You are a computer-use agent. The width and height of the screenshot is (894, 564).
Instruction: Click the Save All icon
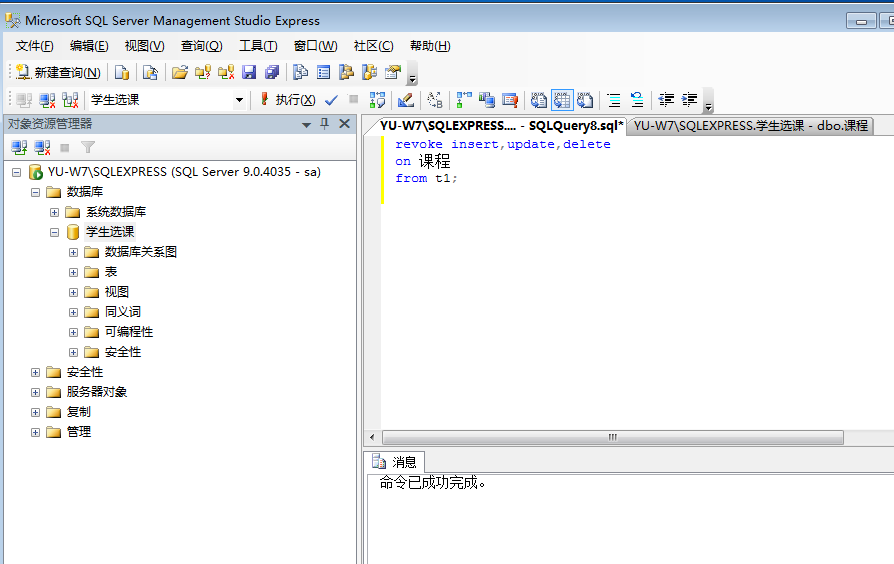point(272,72)
